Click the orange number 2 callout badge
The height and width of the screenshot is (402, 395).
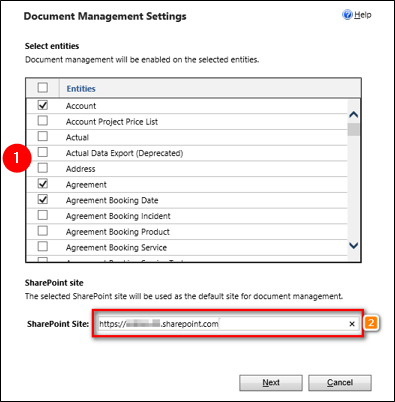371,323
